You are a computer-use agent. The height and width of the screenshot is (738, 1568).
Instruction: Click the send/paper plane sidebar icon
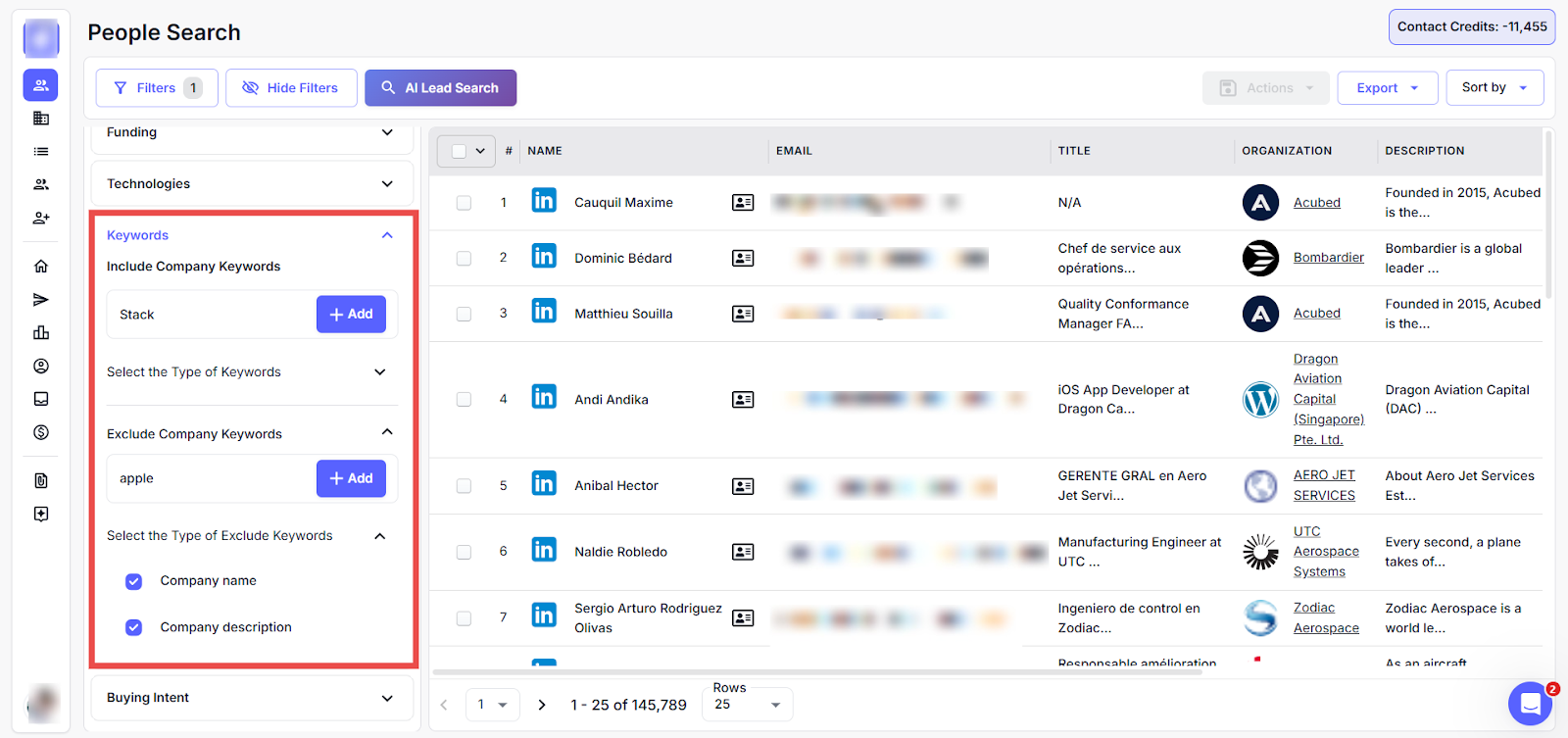[x=40, y=300]
